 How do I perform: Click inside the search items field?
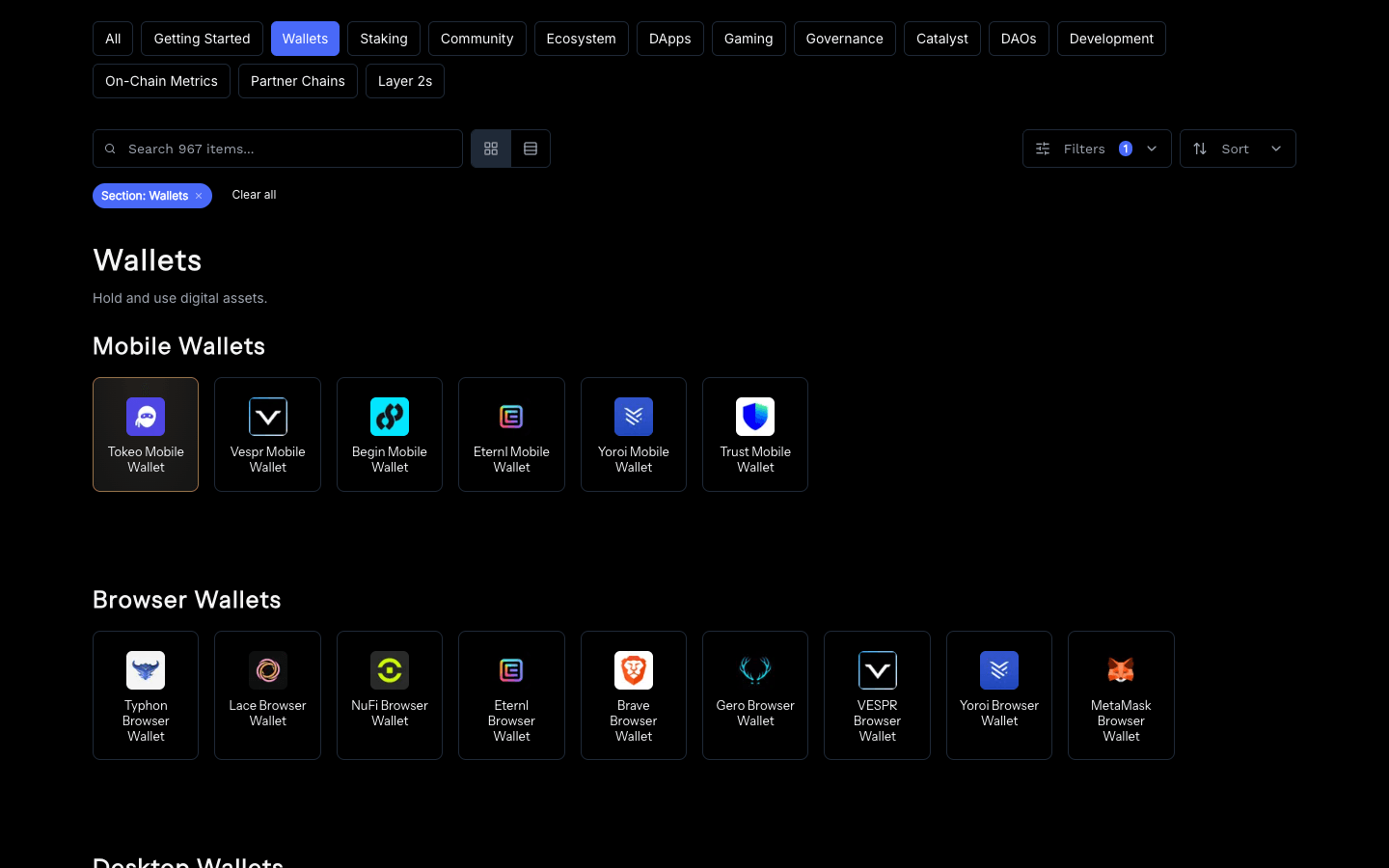coord(278,149)
